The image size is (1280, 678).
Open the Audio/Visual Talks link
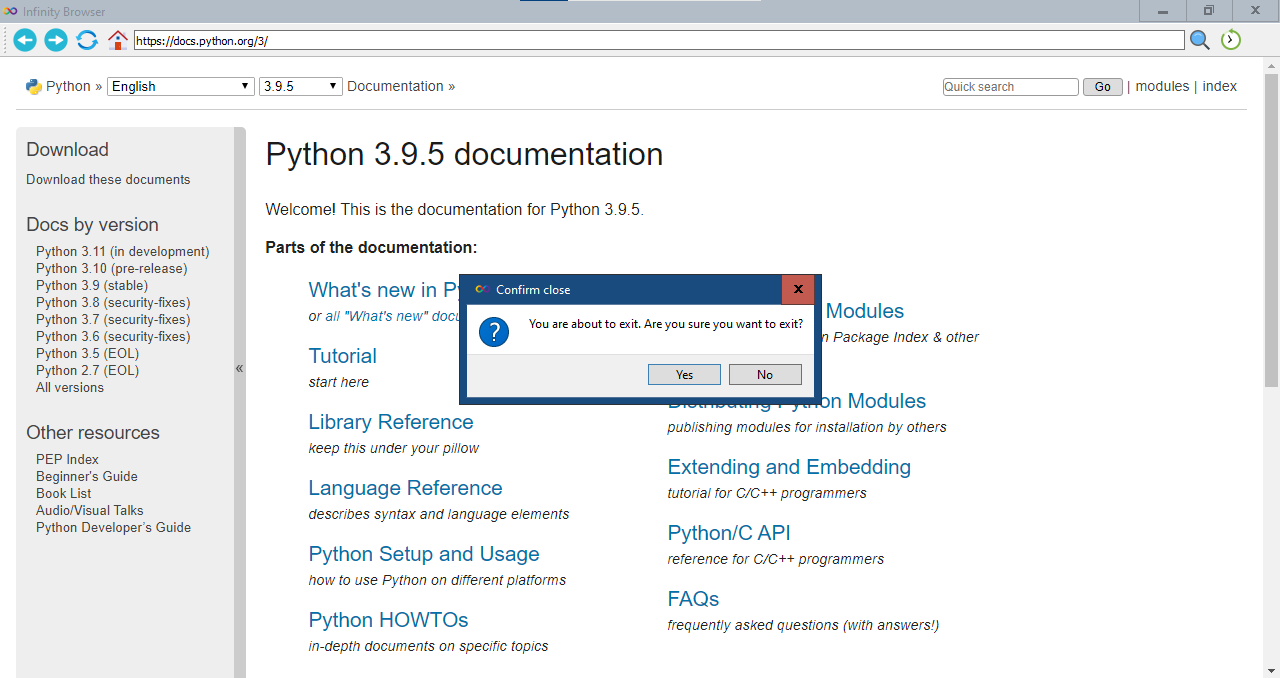90,511
